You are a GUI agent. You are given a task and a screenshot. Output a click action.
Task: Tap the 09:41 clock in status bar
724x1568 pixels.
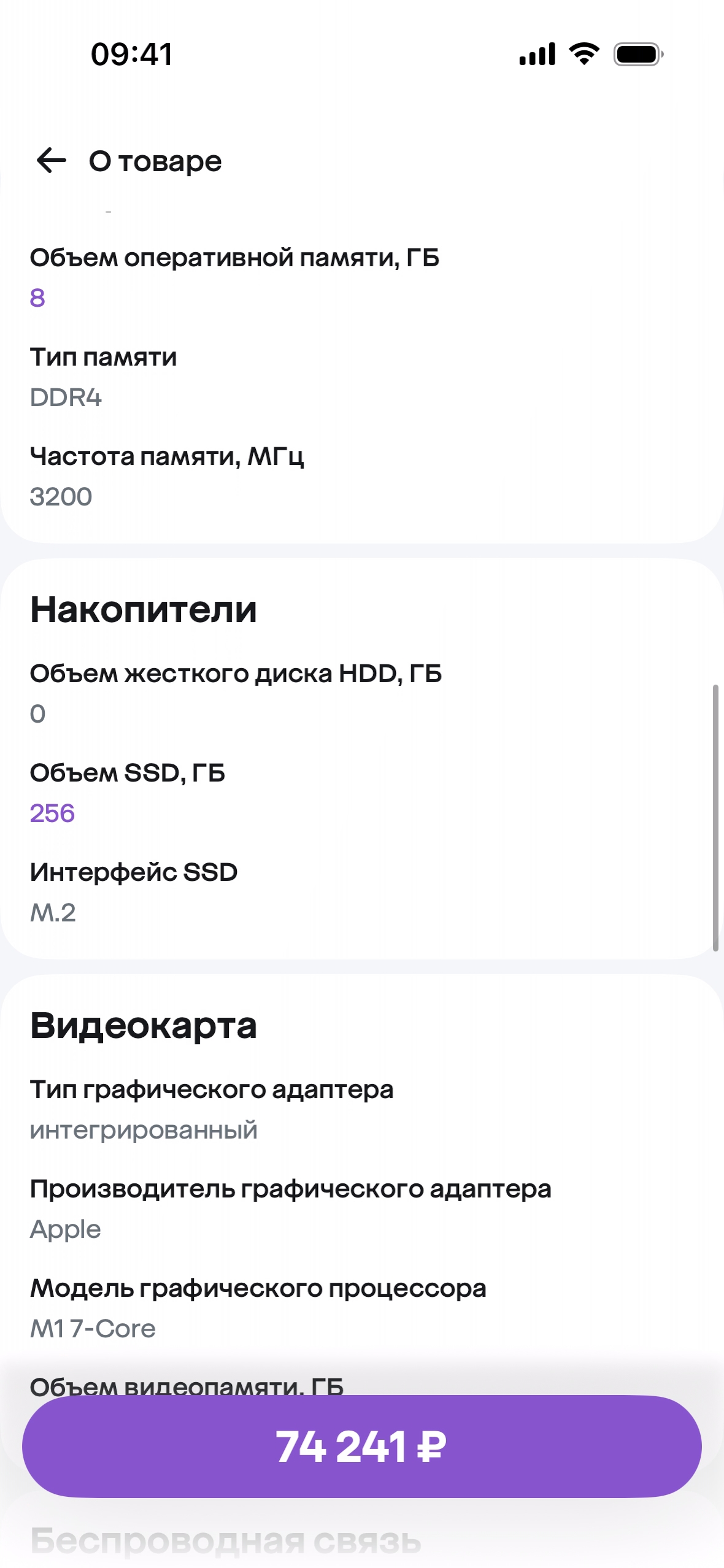pos(132,54)
